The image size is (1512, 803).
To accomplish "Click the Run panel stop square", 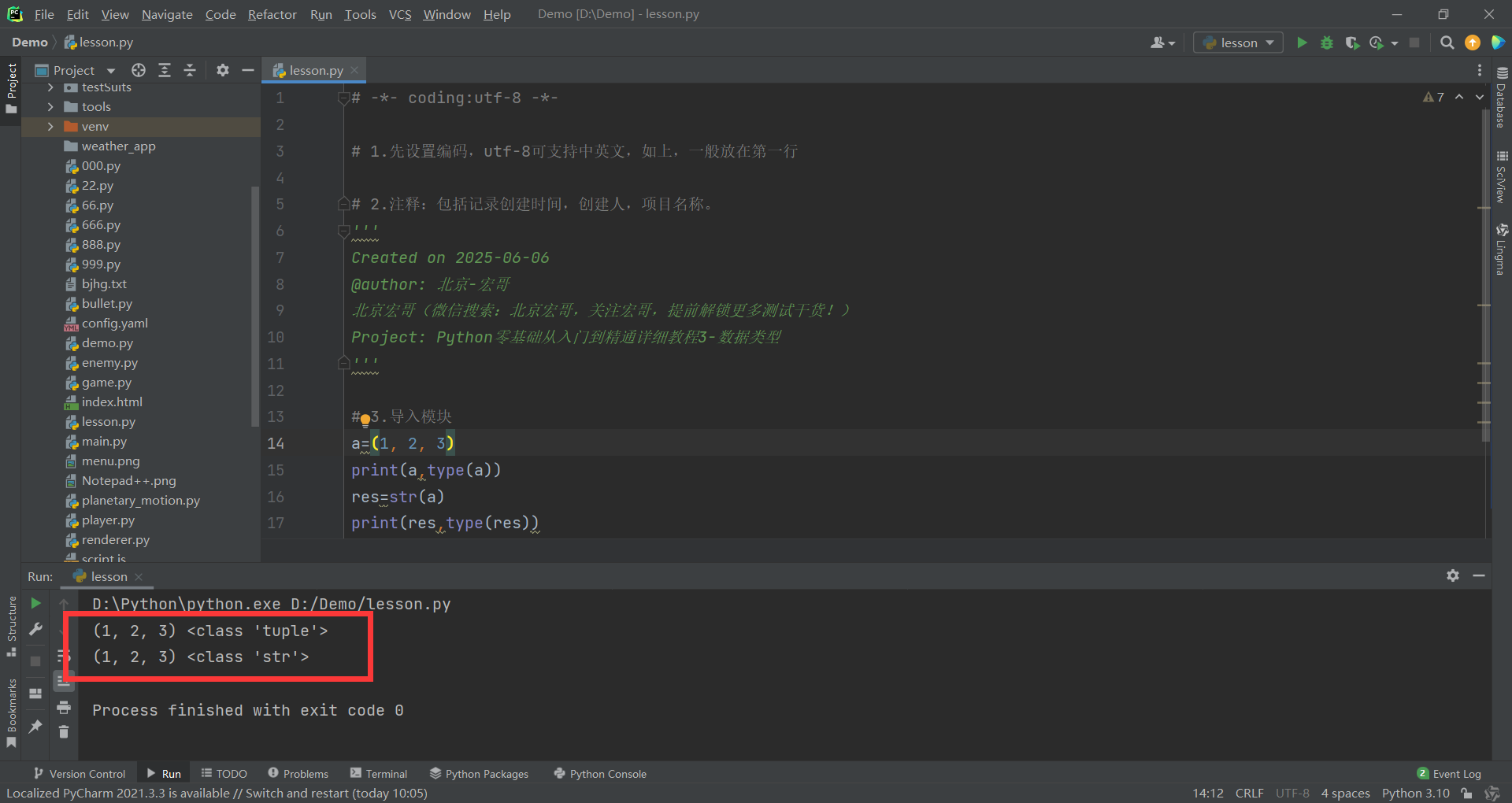I will [35, 661].
